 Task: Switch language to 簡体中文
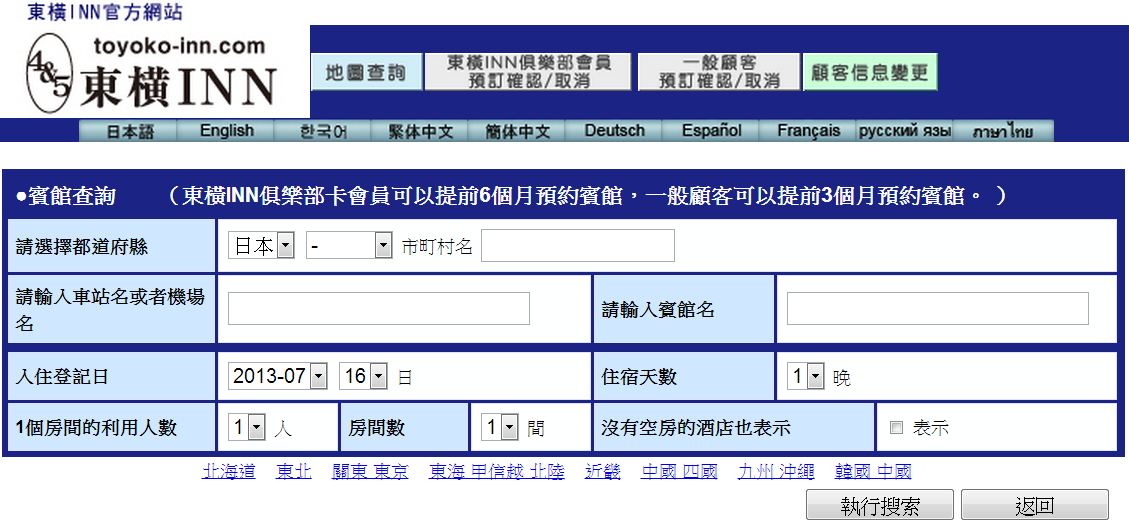pos(517,131)
